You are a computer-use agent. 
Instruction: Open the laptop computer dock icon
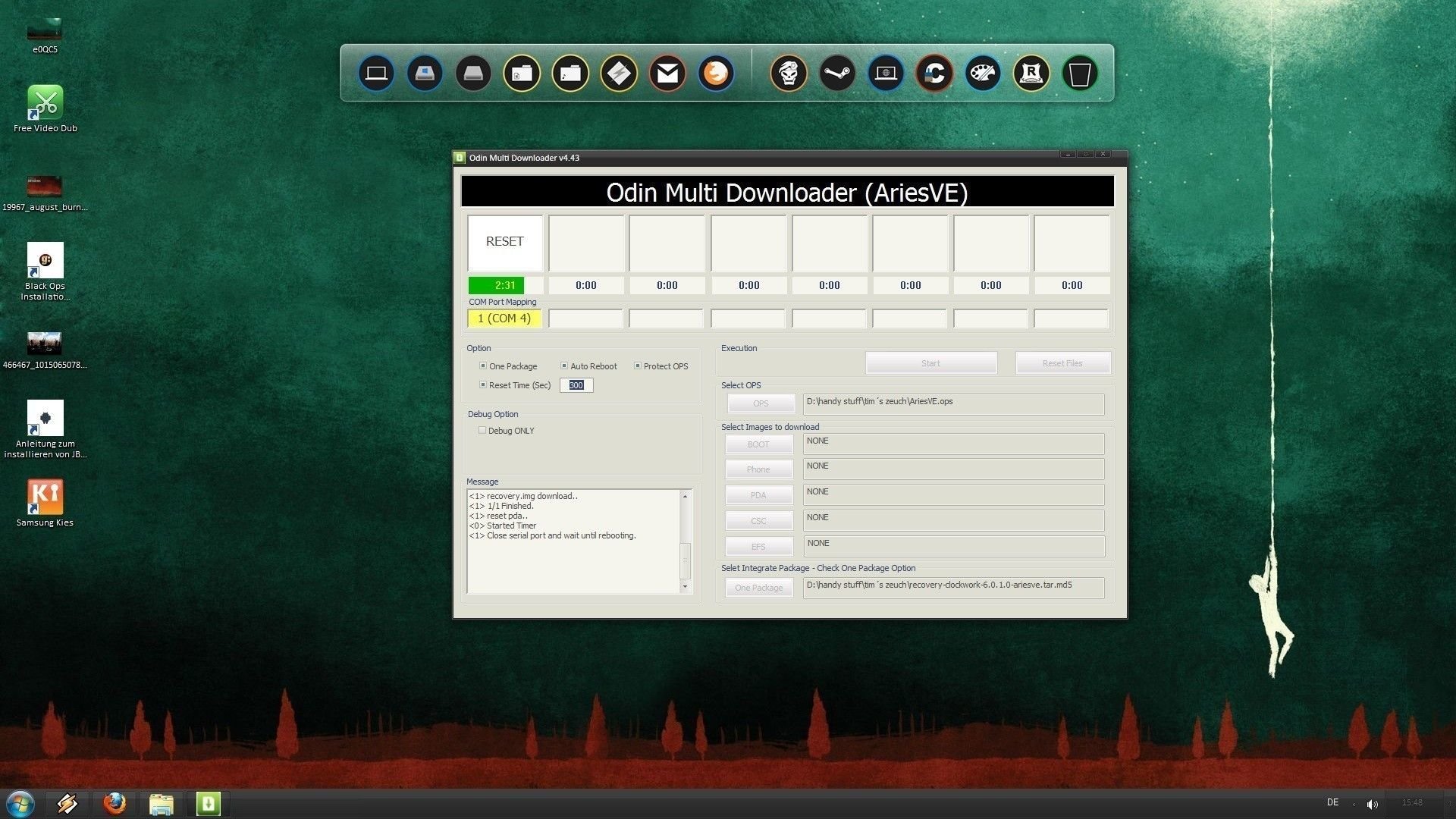pyautogui.click(x=376, y=74)
